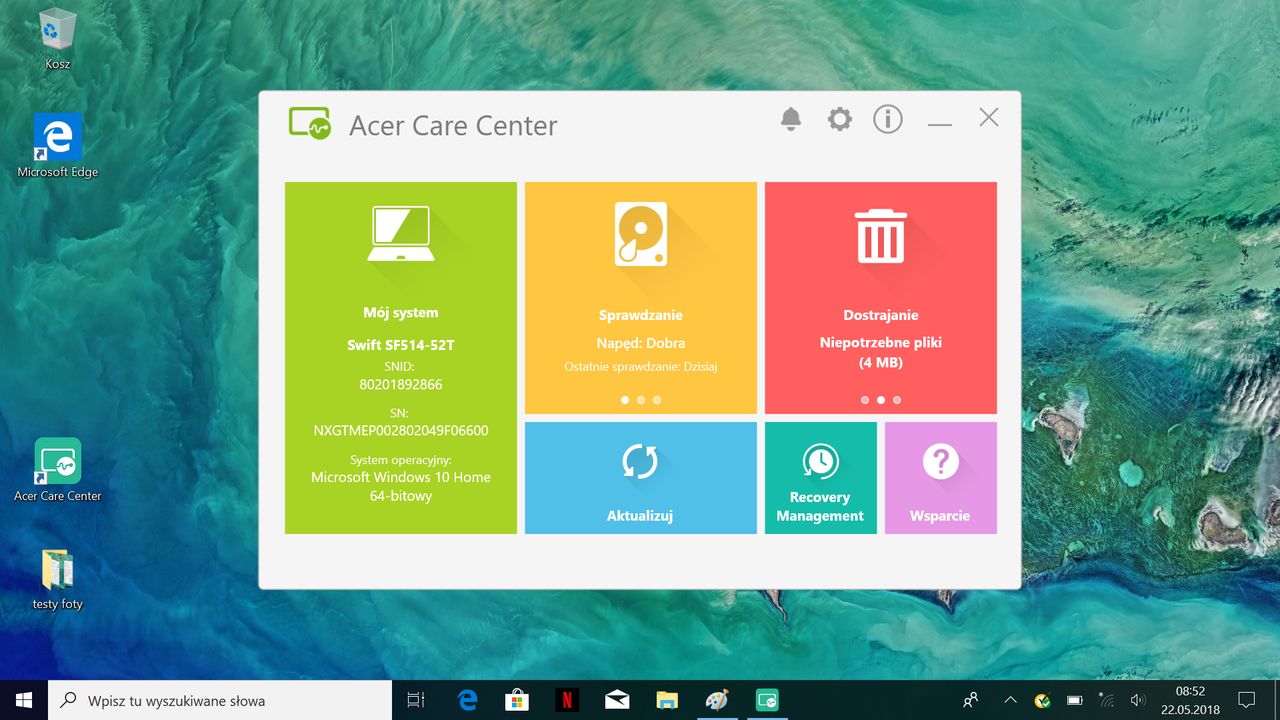Click the taskbar search field
Image resolution: width=1280 pixels, height=720 pixels.
220,701
